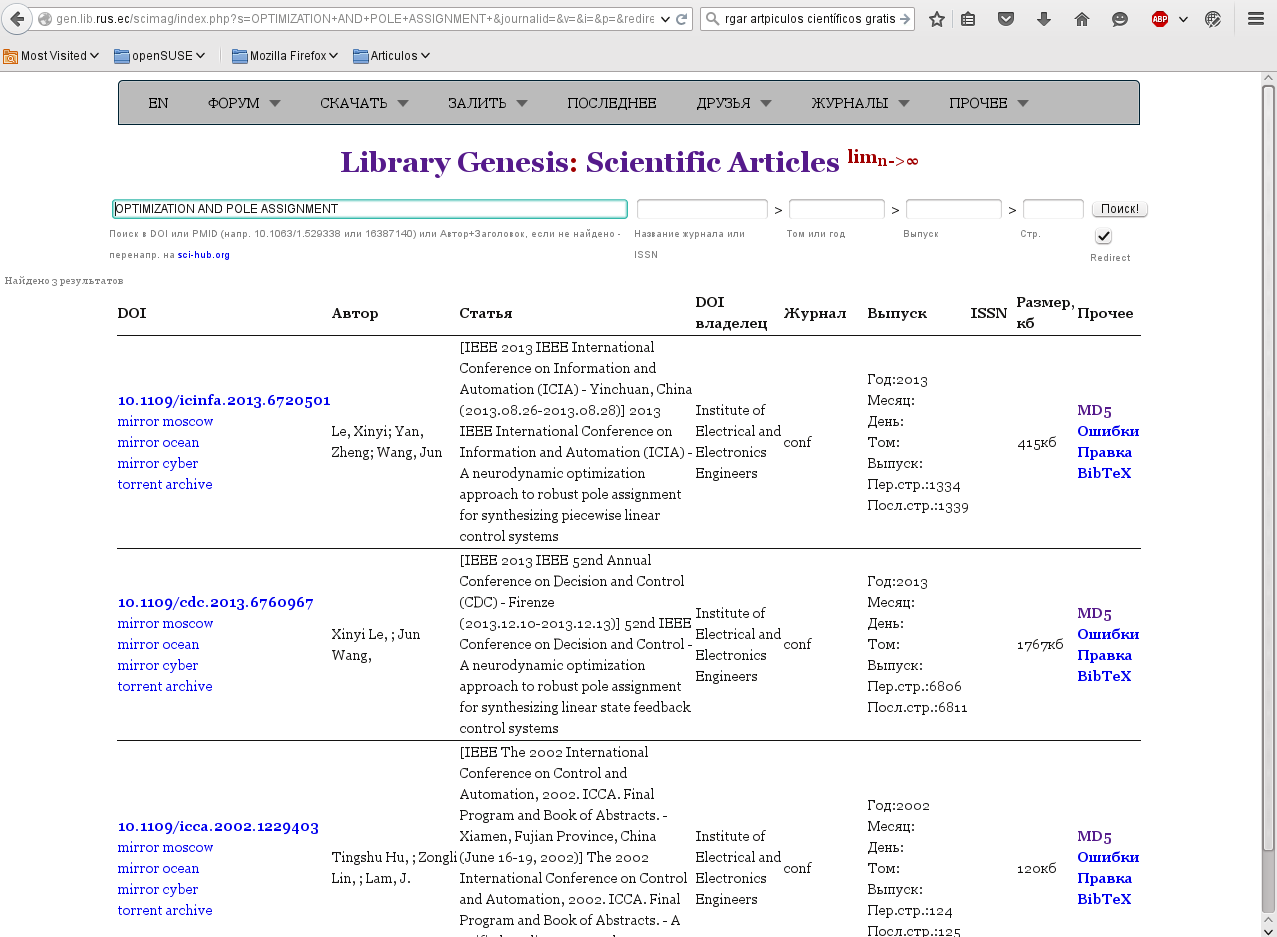Click the search magnifier icon in search box
Viewport: 1277px width, 937px height.
tap(712, 19)
